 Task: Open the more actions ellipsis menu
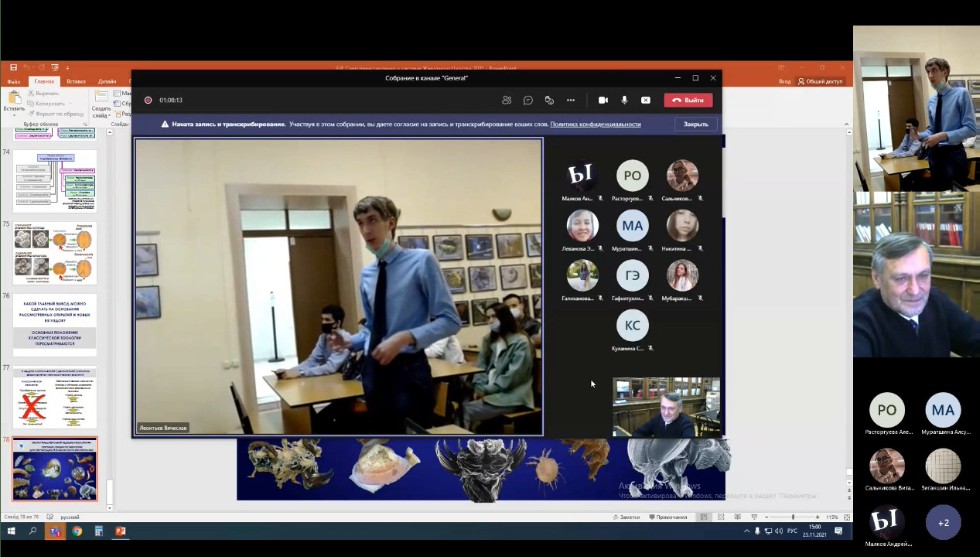[x=571, y=100]
